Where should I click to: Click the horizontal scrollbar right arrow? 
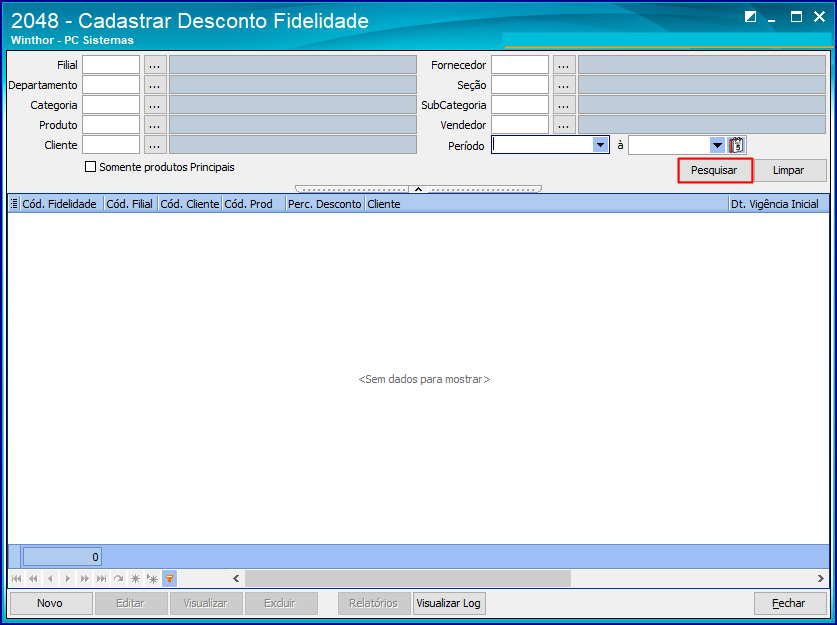[x=821, y=579]
